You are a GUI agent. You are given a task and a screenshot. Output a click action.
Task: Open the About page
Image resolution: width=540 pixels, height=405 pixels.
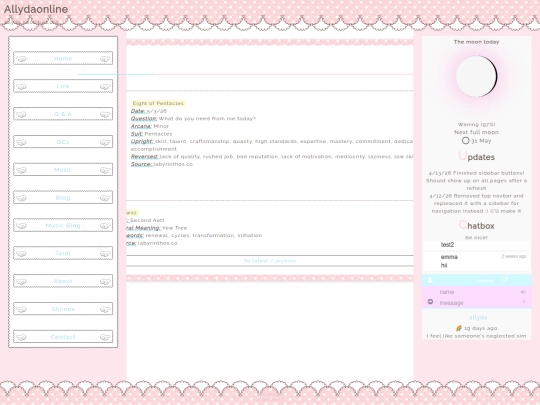click(x=63, y=281)
